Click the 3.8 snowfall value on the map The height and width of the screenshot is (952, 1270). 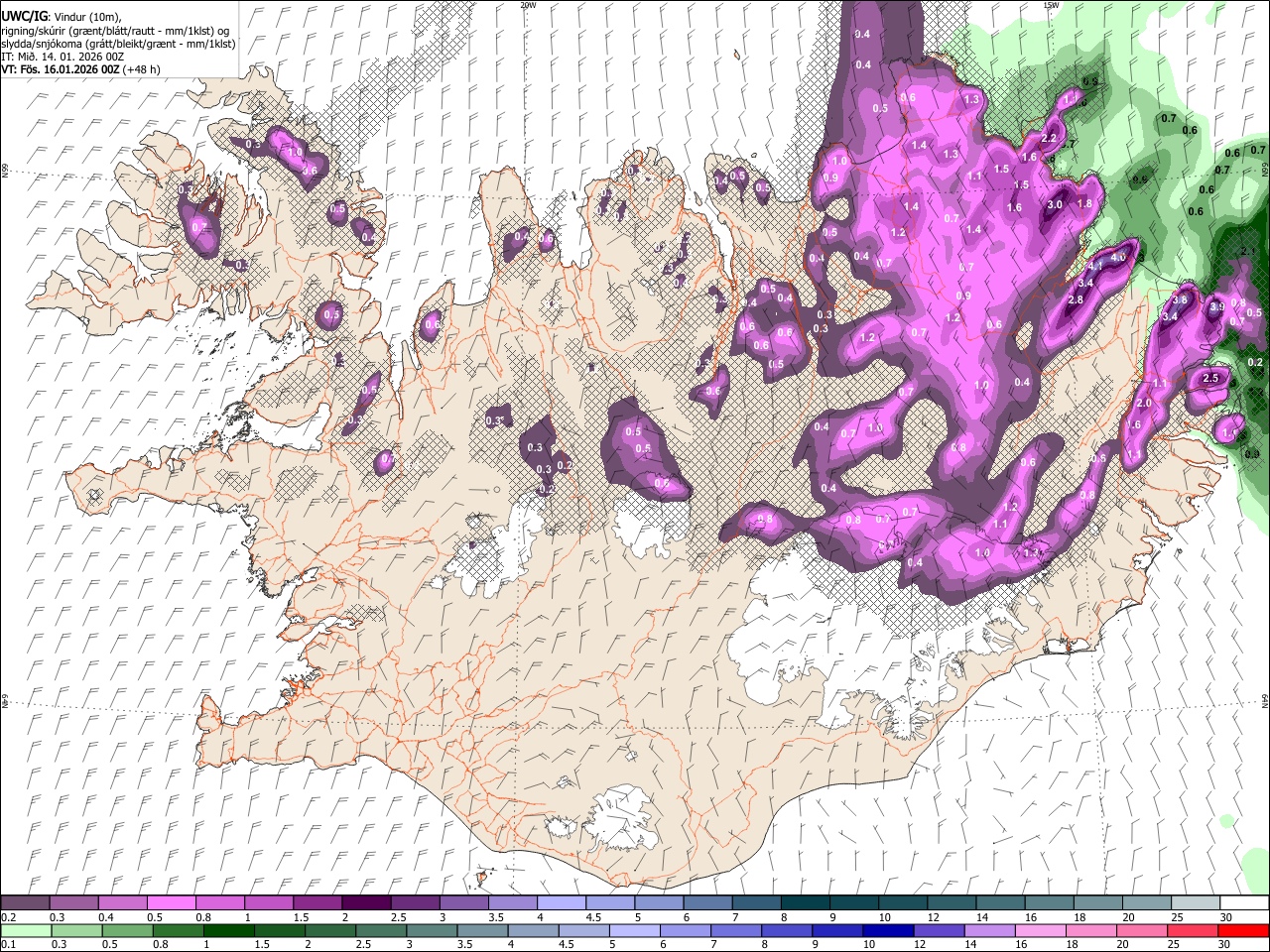(x=1181, y=299)
